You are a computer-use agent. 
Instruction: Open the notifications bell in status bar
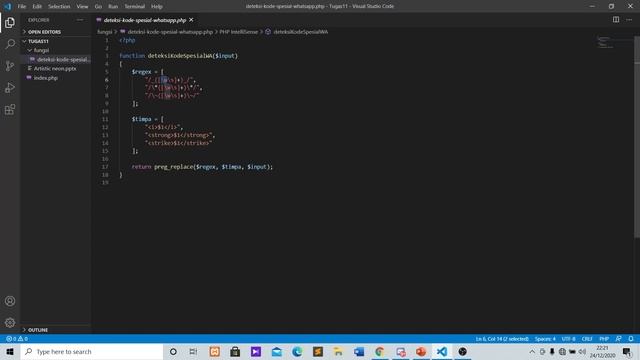631,339
